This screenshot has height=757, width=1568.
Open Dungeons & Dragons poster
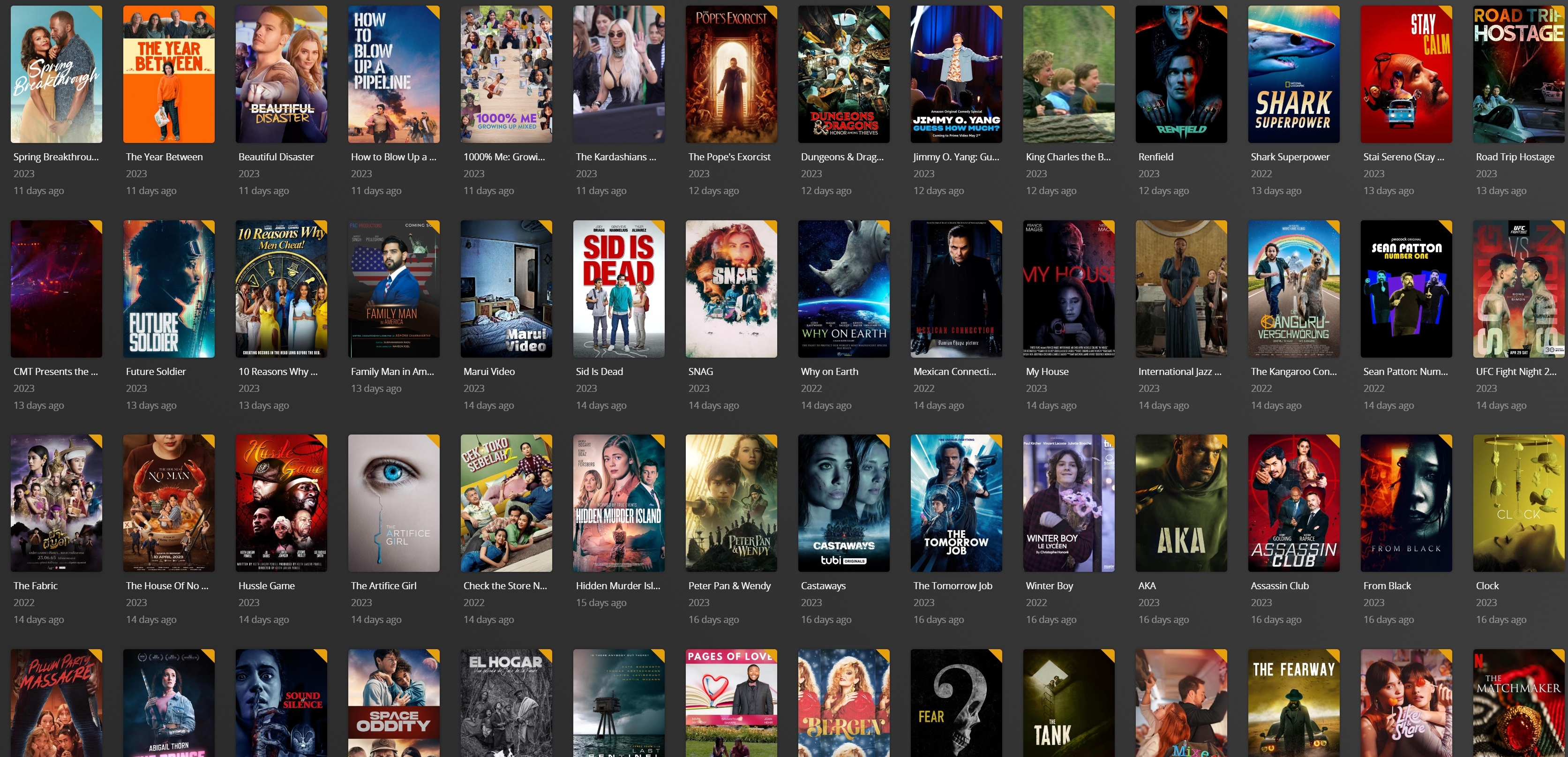(x=844, y=74)
